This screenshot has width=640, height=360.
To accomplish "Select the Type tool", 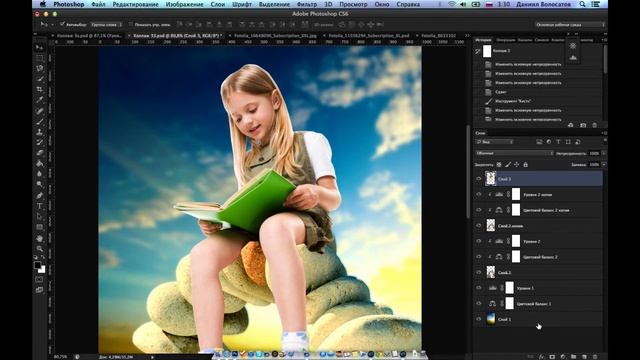I will 40,206.
